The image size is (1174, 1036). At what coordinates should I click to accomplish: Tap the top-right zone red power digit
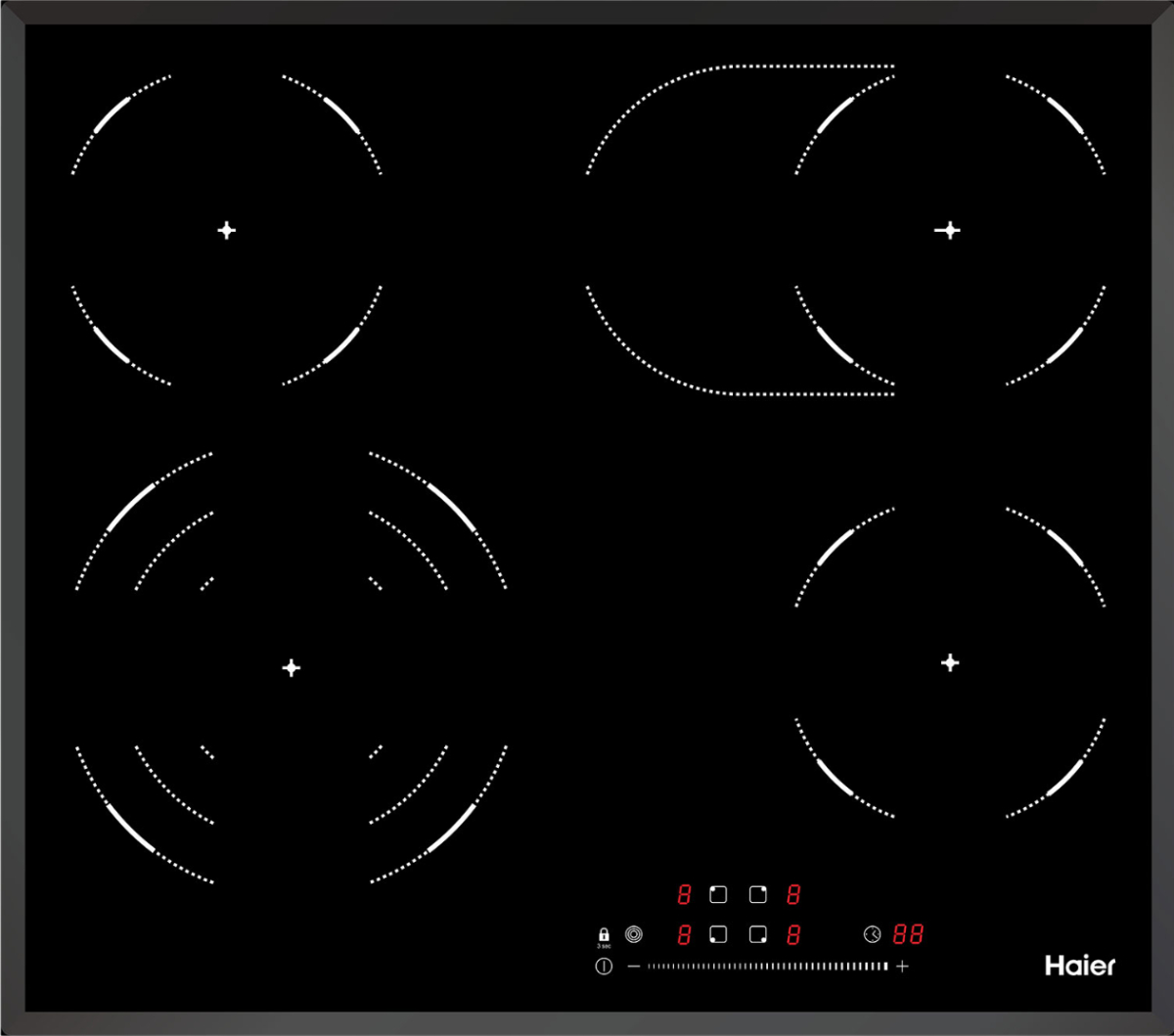coord(793,894)
